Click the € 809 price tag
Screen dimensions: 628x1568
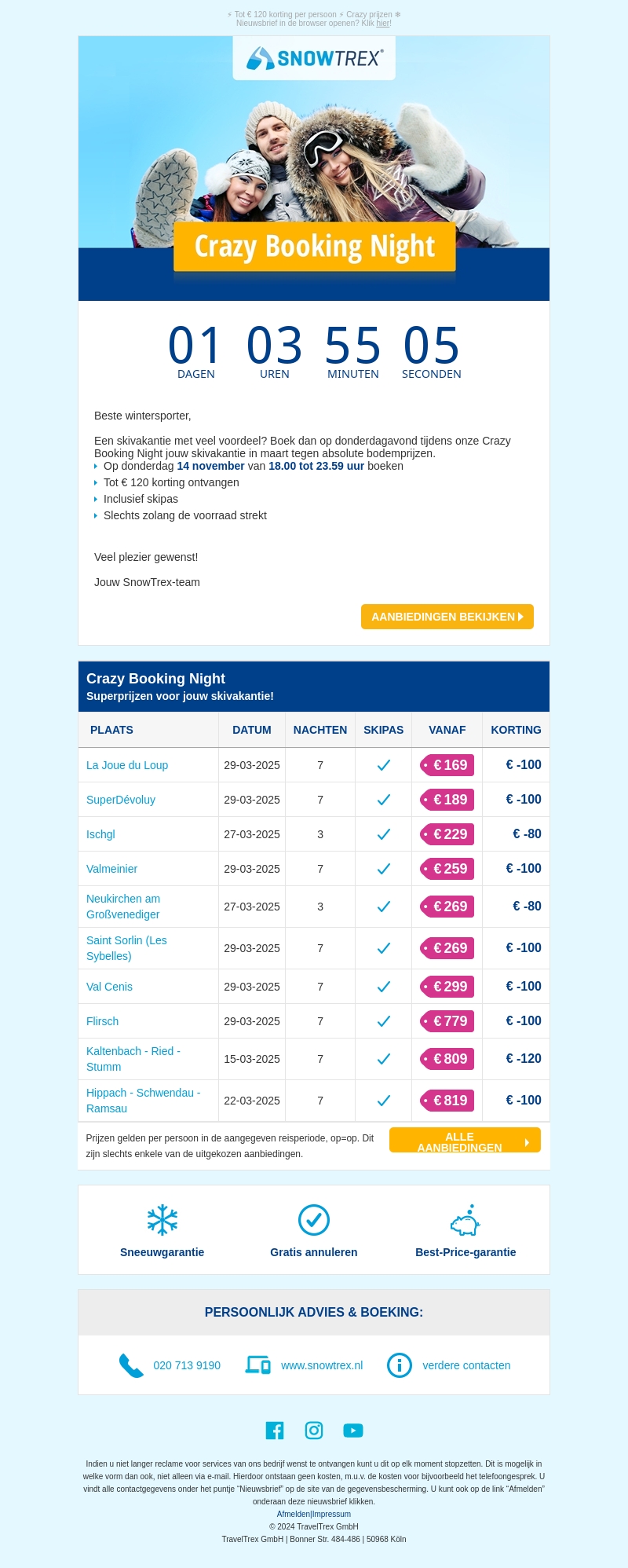(x=447, y=1059)
